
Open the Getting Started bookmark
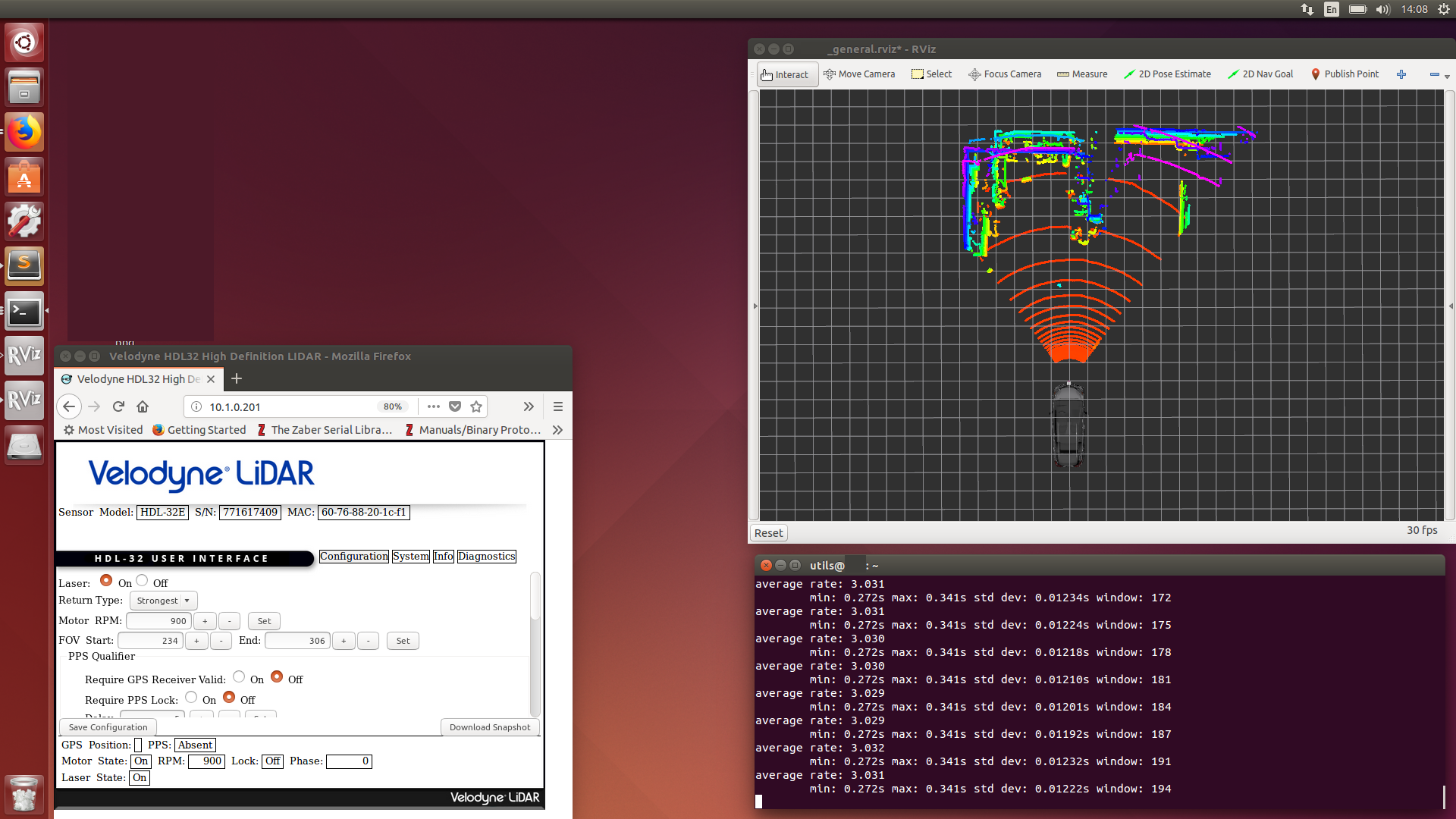coord(199,430)
